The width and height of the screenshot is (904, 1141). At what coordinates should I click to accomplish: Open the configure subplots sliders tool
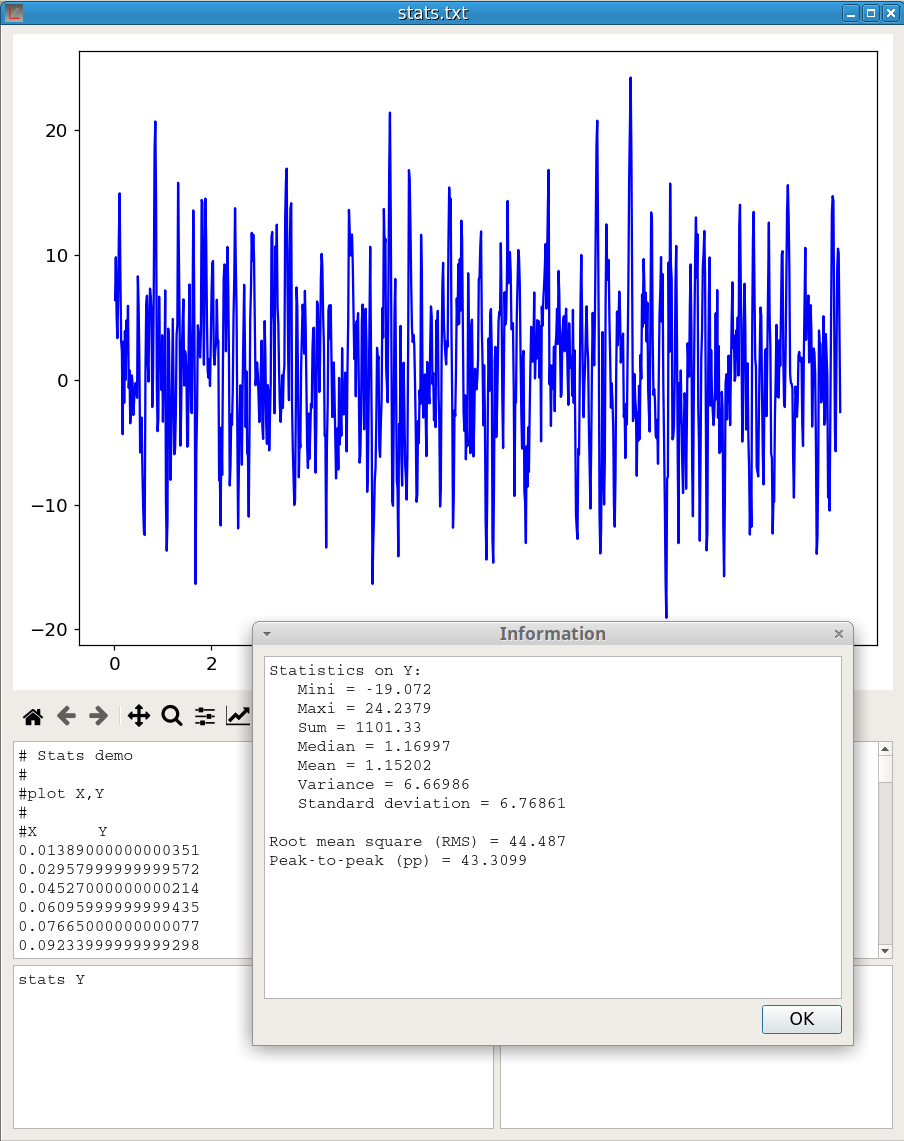[x=205, y=717]
